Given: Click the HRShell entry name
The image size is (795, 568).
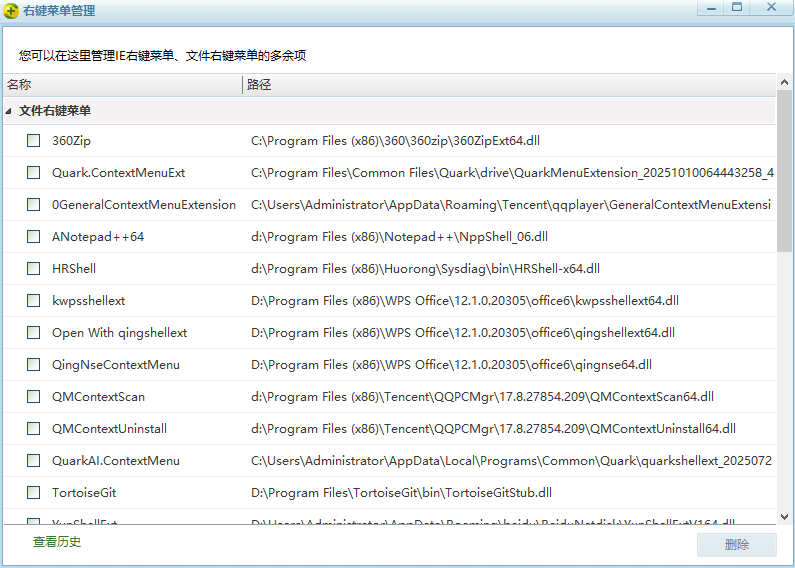Looking at the screenshot, I should 74,268.
